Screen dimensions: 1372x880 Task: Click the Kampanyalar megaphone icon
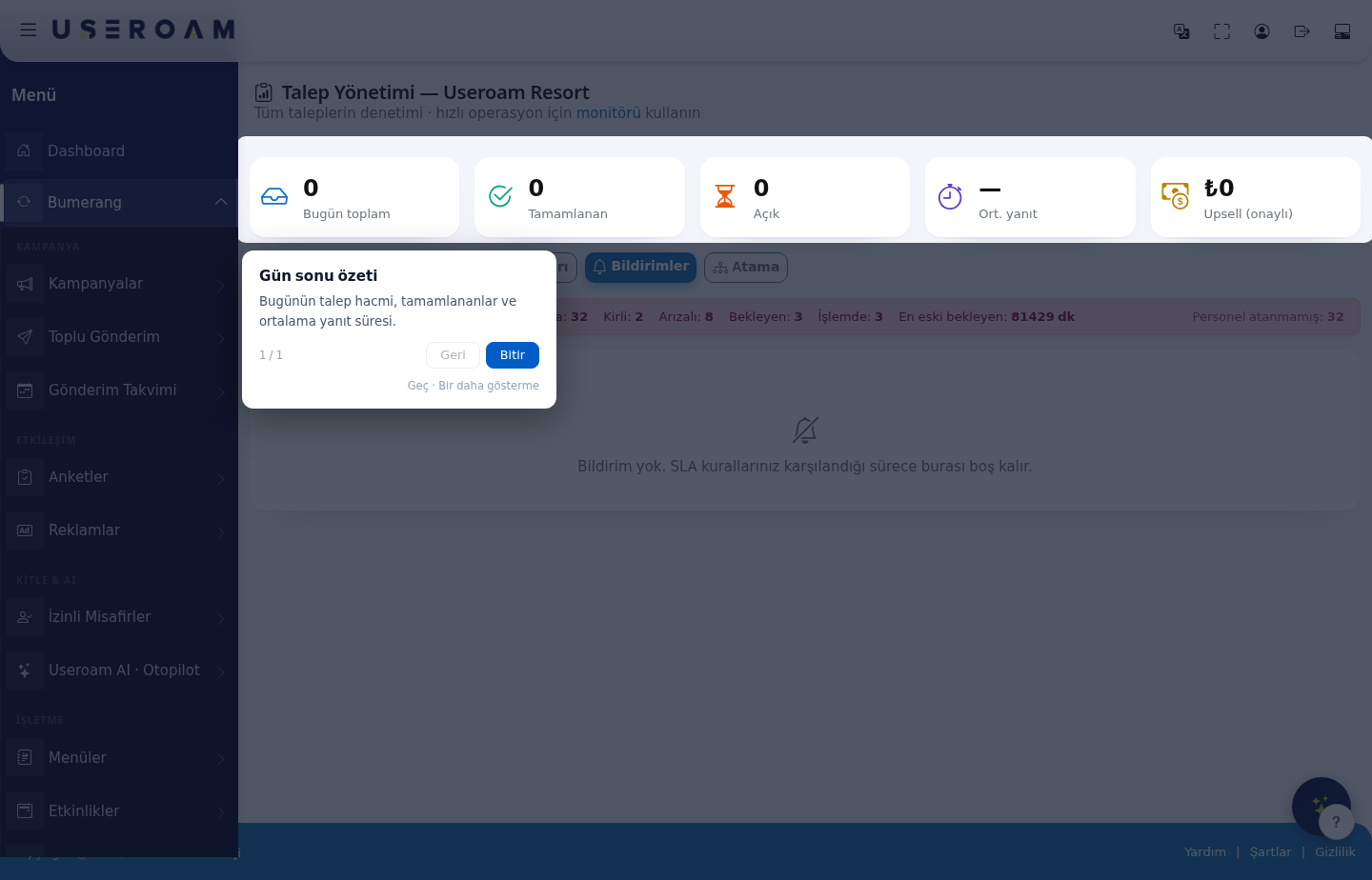[25, 284]
